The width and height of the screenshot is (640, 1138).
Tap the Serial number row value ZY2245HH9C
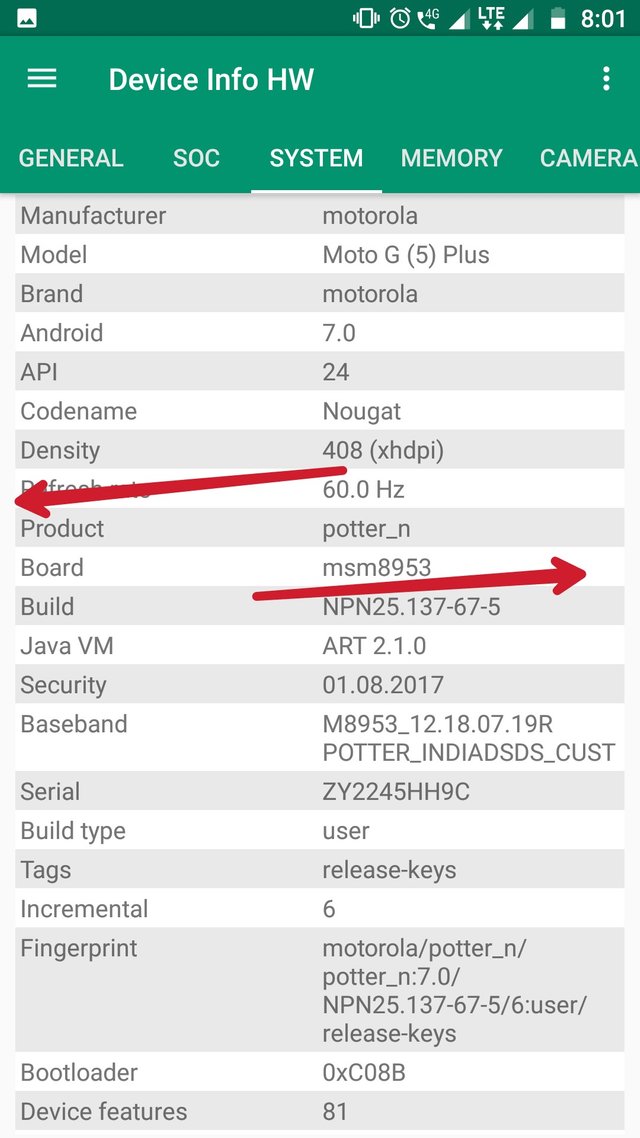click(x=396, y=792)
